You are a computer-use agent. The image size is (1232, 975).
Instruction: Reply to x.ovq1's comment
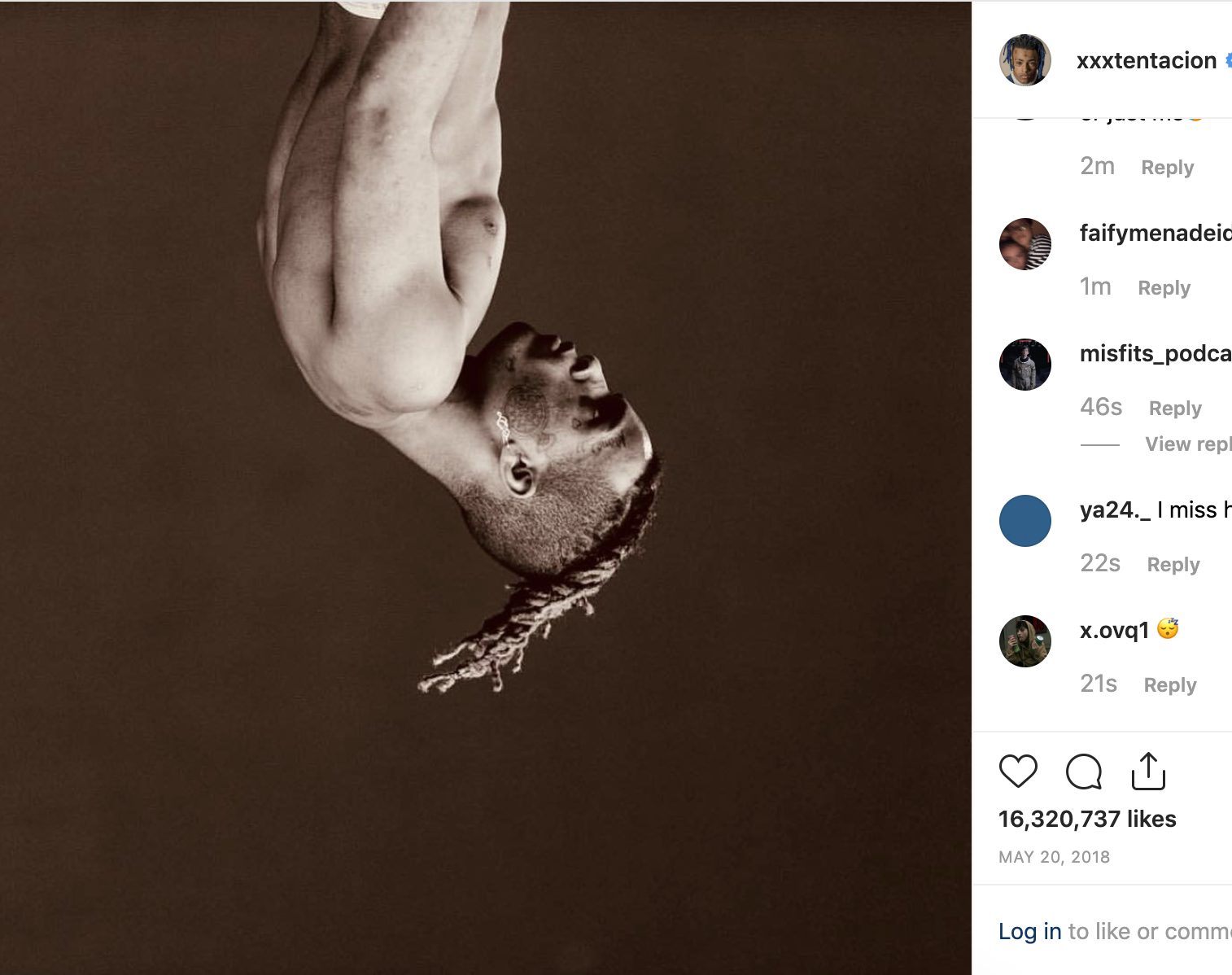pos(1169,684)
